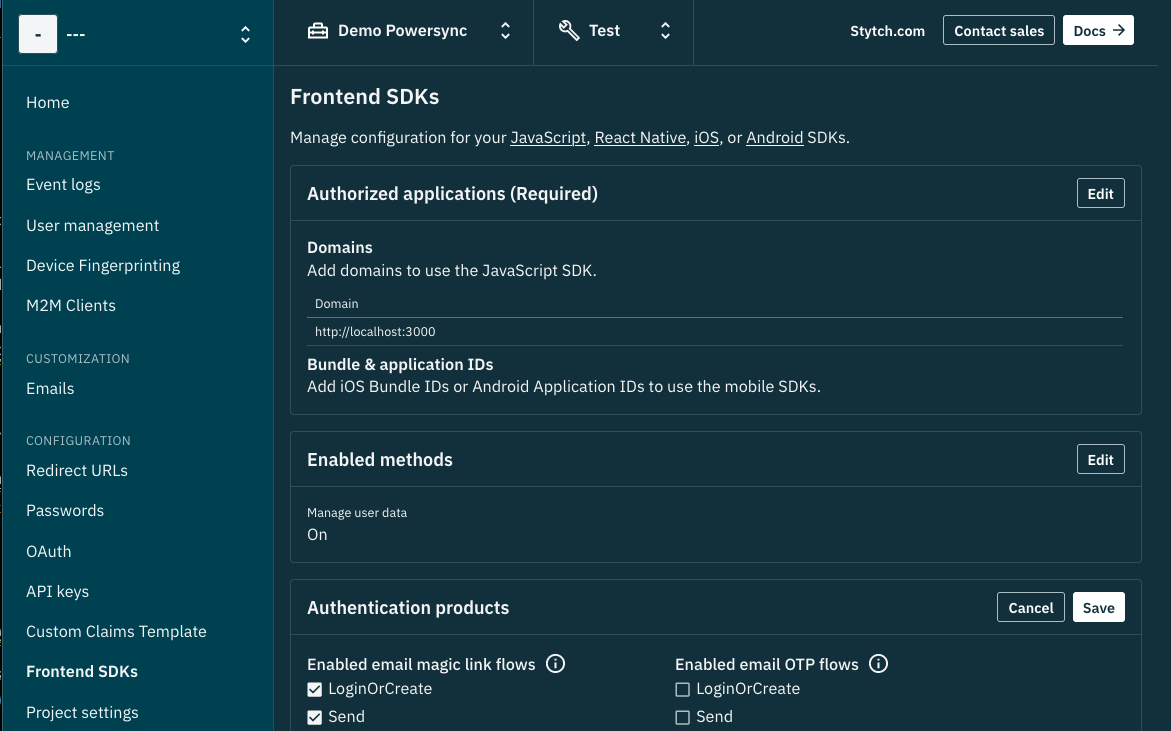Click the arrow icon in Docs button

[x=1118, y=31]
